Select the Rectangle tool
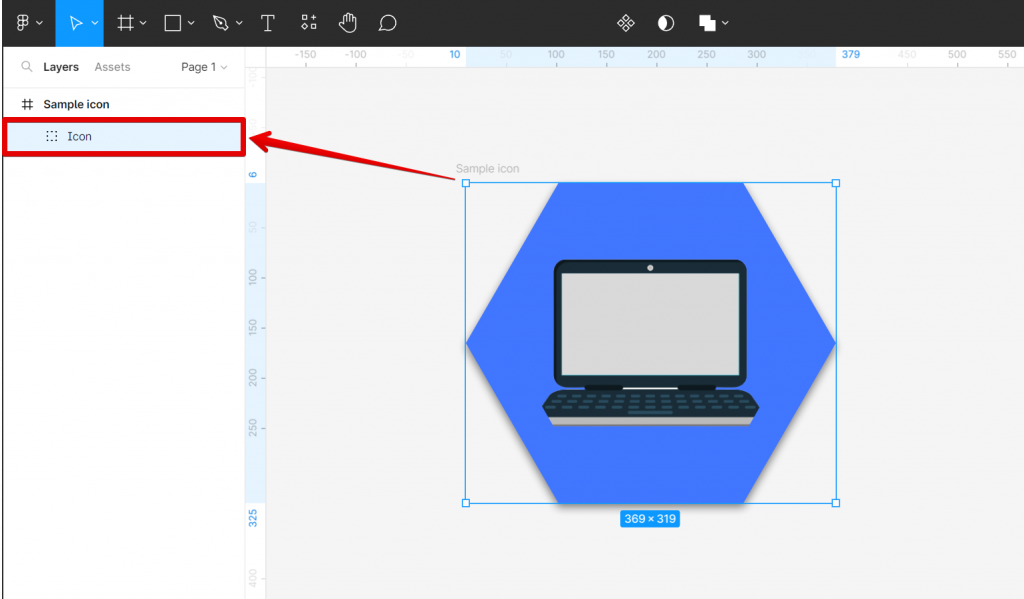 (172, 23)
